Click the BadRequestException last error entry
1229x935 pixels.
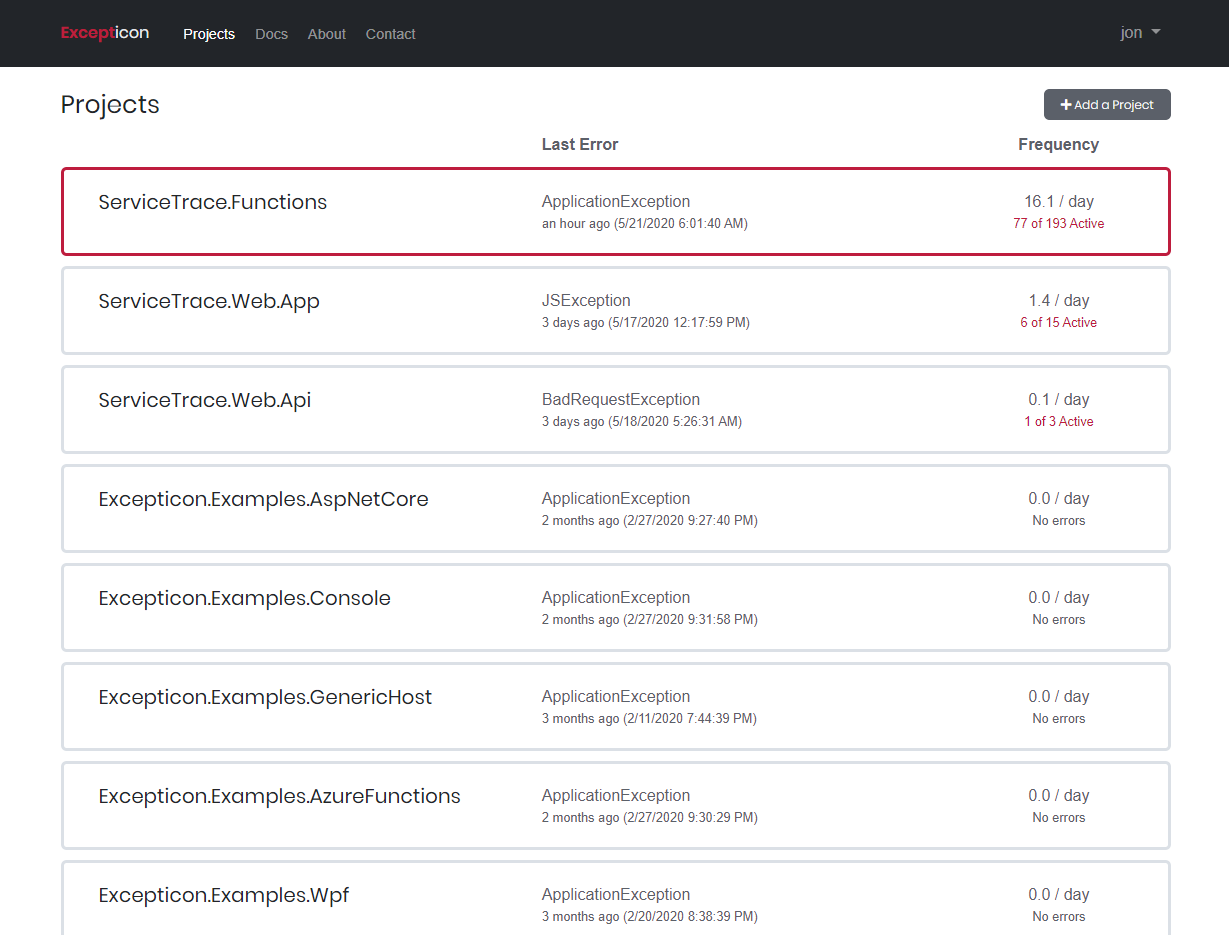(x=620, y=400)
